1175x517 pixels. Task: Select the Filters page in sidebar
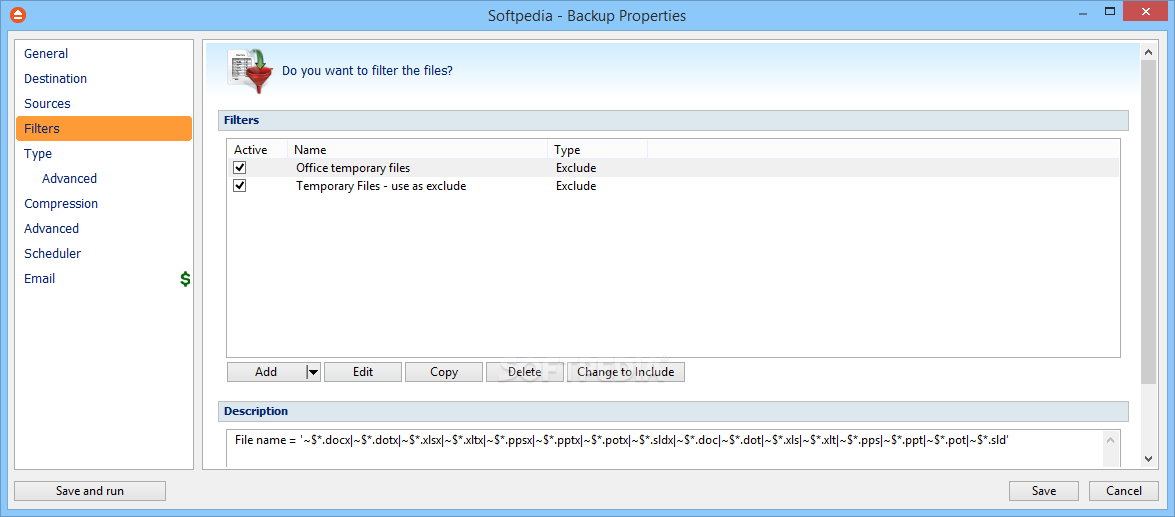[x=104, y=129]
